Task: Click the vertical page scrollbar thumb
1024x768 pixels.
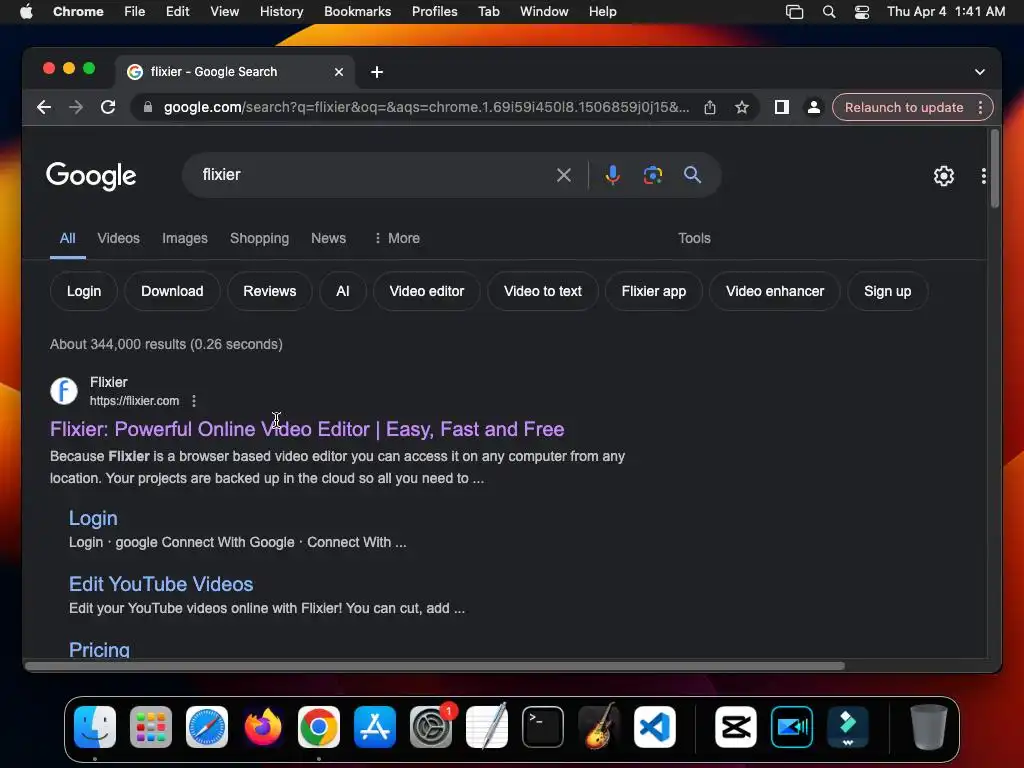Action: click(995, 168)
